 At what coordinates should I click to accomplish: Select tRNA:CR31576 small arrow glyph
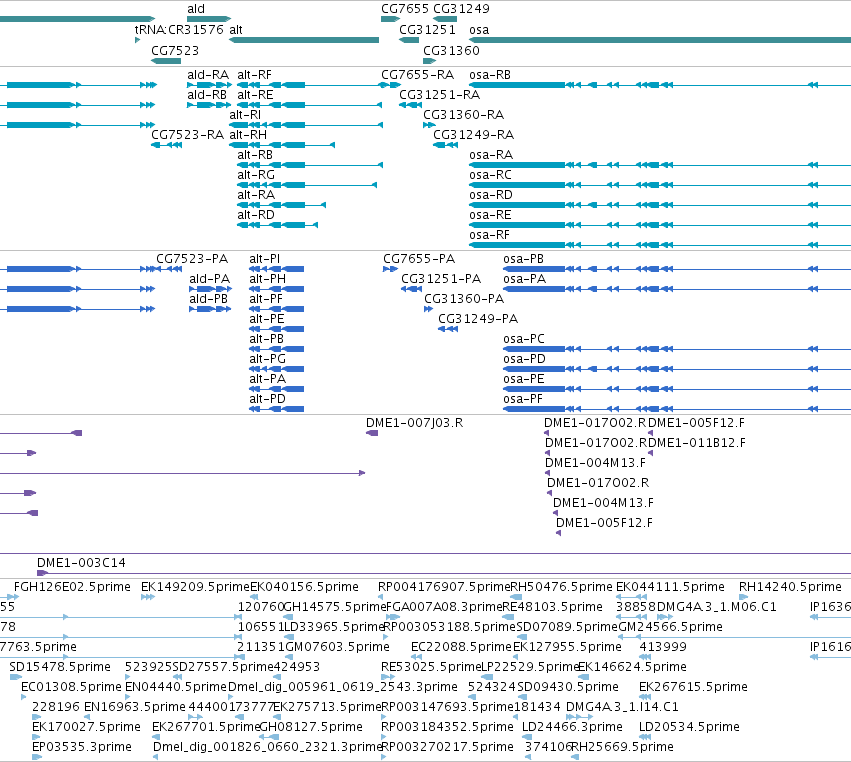tap(137, 40)
